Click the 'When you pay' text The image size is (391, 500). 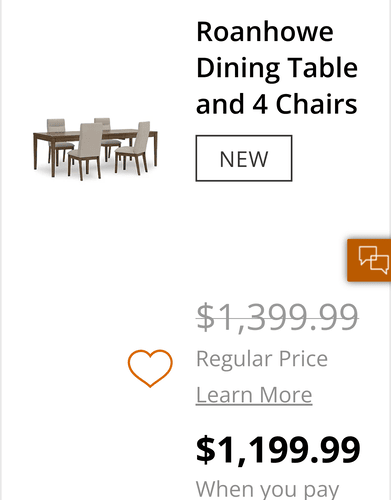coord(267,489)
